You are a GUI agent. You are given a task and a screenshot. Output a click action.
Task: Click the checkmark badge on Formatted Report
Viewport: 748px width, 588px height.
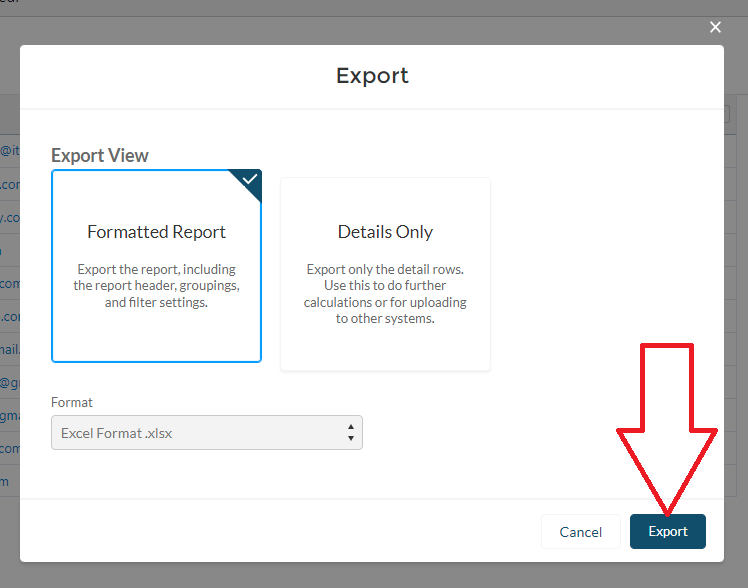250,180
